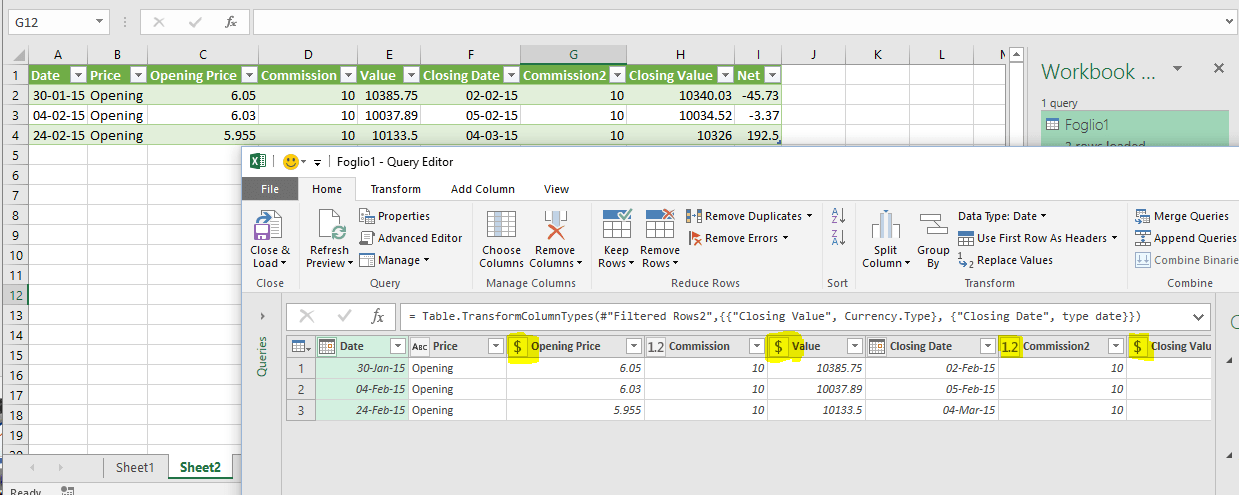Open the View ribbon tab
This screenshot has height=495, width=1239.
557,189
